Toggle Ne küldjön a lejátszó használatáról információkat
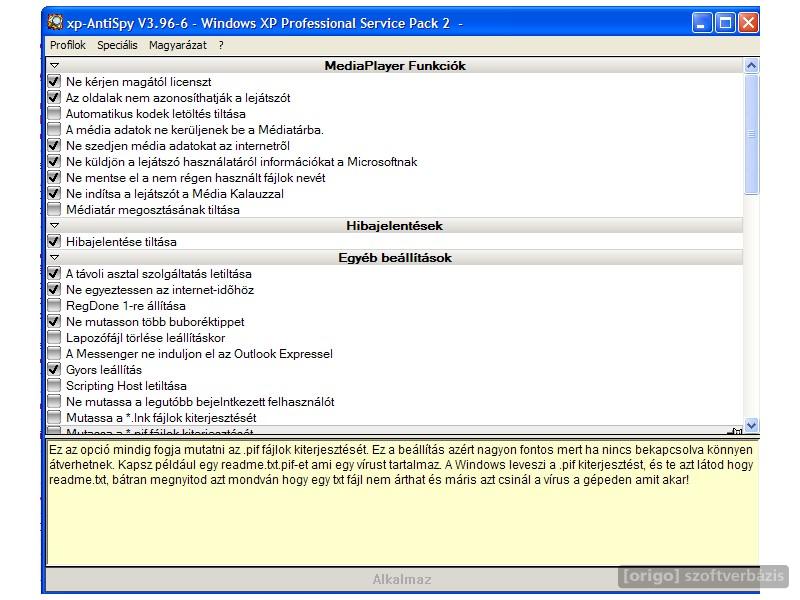The width and height of the screenshot is (800, 600). tap(54, 161)
